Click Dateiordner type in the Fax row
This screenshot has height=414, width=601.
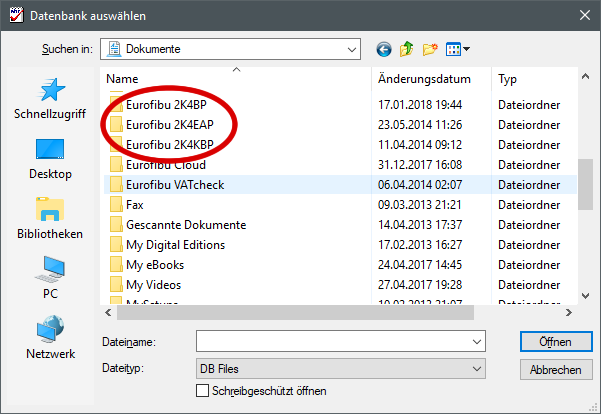(529, 205)
